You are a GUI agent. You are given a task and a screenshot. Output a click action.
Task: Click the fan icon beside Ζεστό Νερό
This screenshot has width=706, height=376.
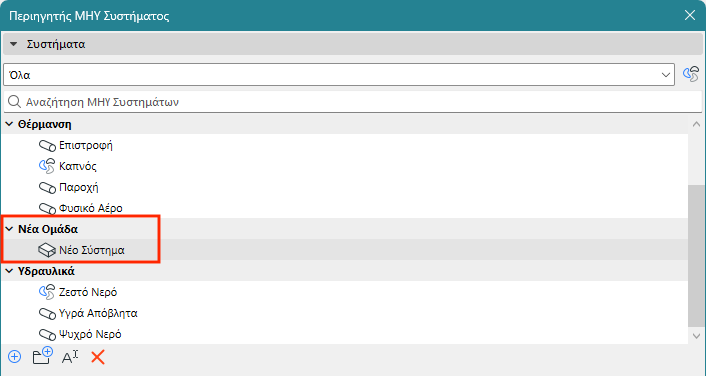click(47, 292)
